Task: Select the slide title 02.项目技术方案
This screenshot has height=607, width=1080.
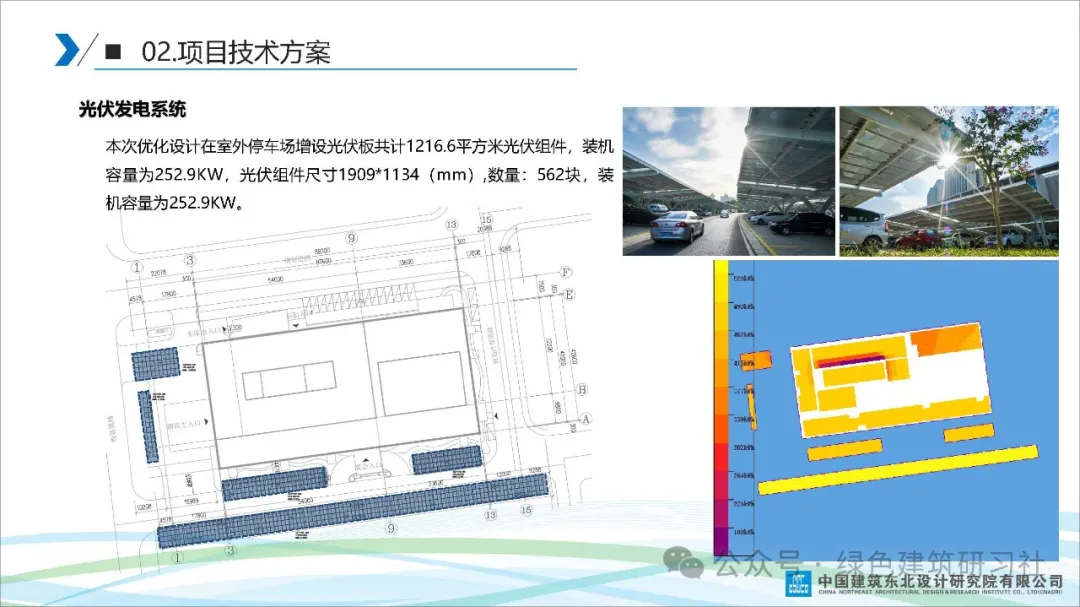Action: 236,52
